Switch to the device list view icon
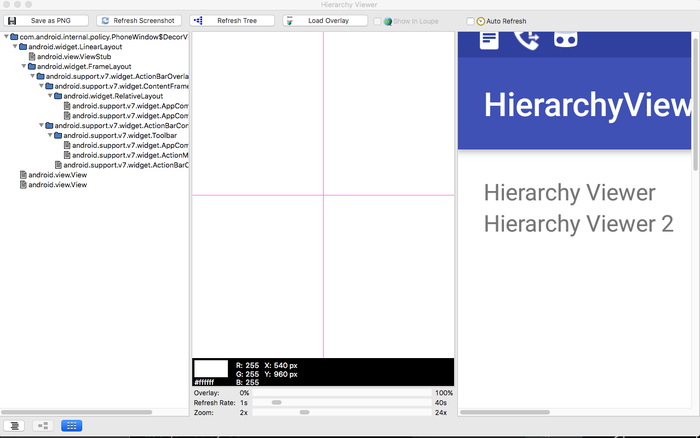 14,426
